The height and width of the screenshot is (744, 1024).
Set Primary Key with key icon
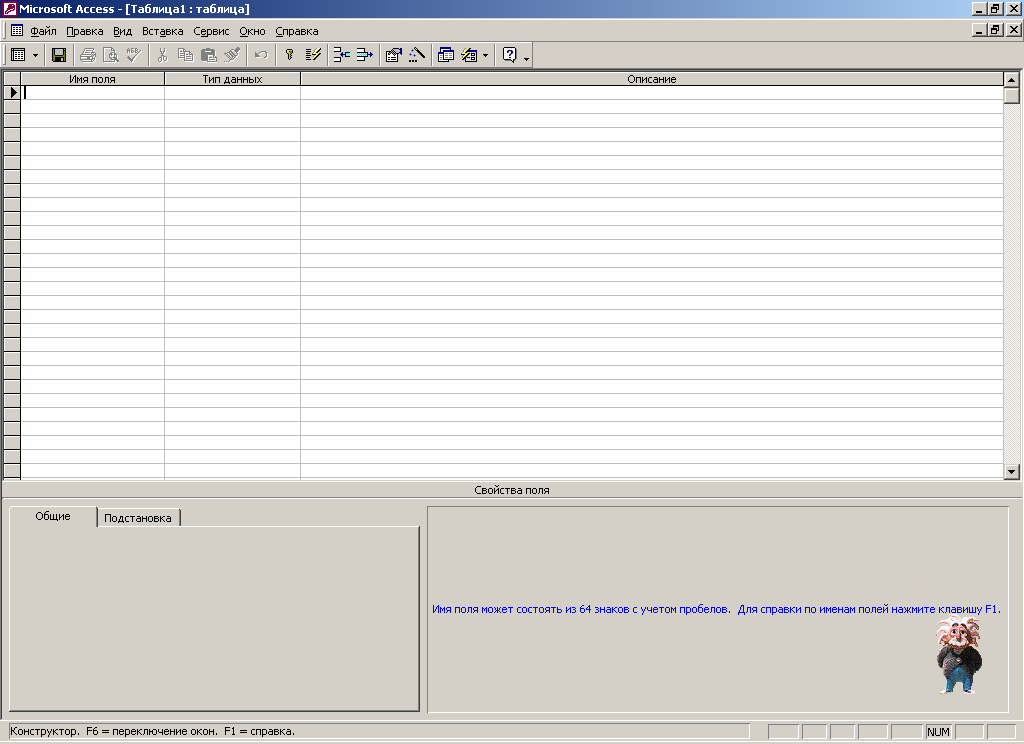pos(290,55)
